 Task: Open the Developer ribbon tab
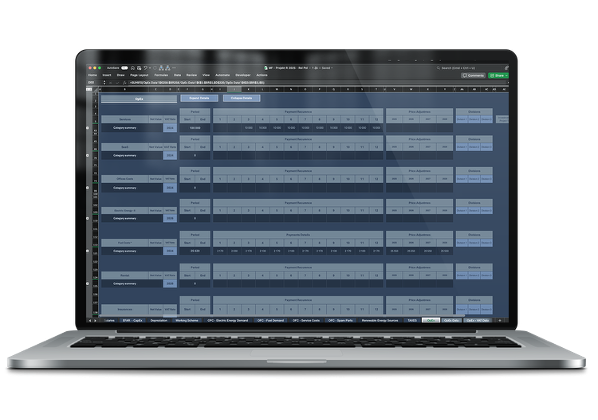click(x=243, y=75)
